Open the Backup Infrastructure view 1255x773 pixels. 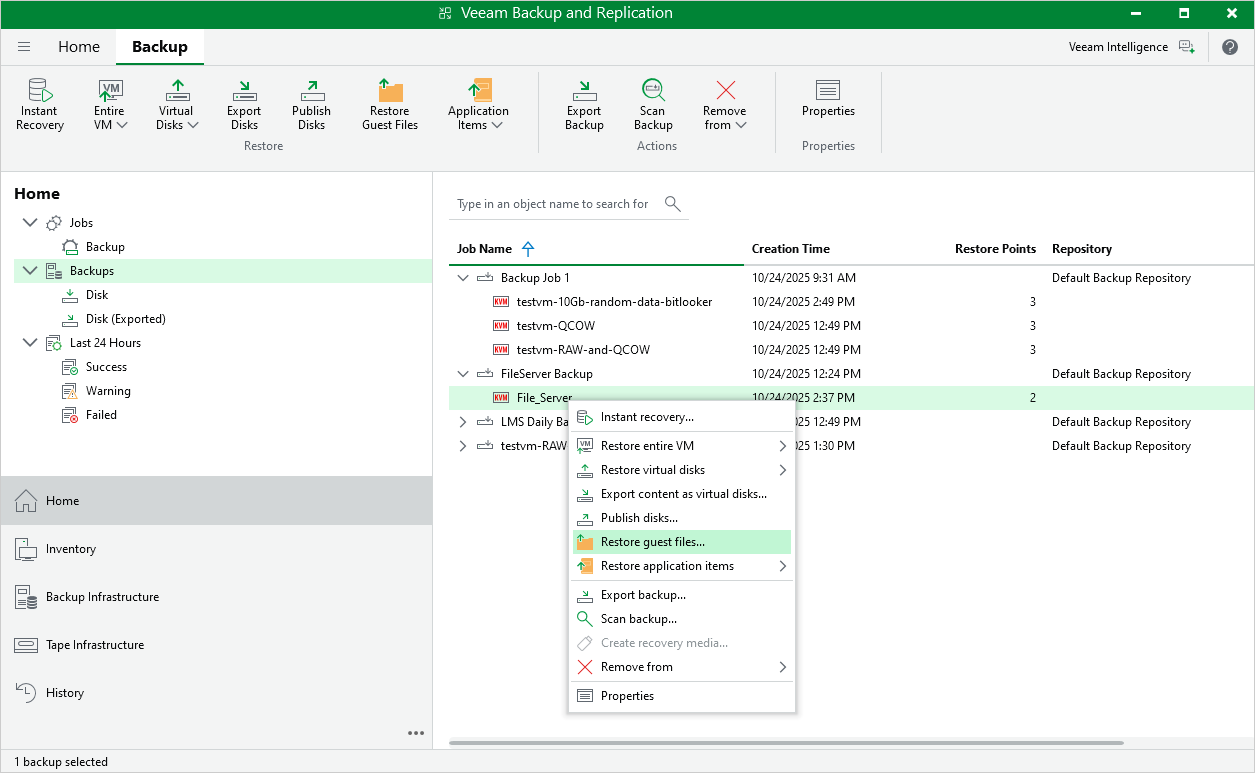pyautogui.click(x=216, y=596)
